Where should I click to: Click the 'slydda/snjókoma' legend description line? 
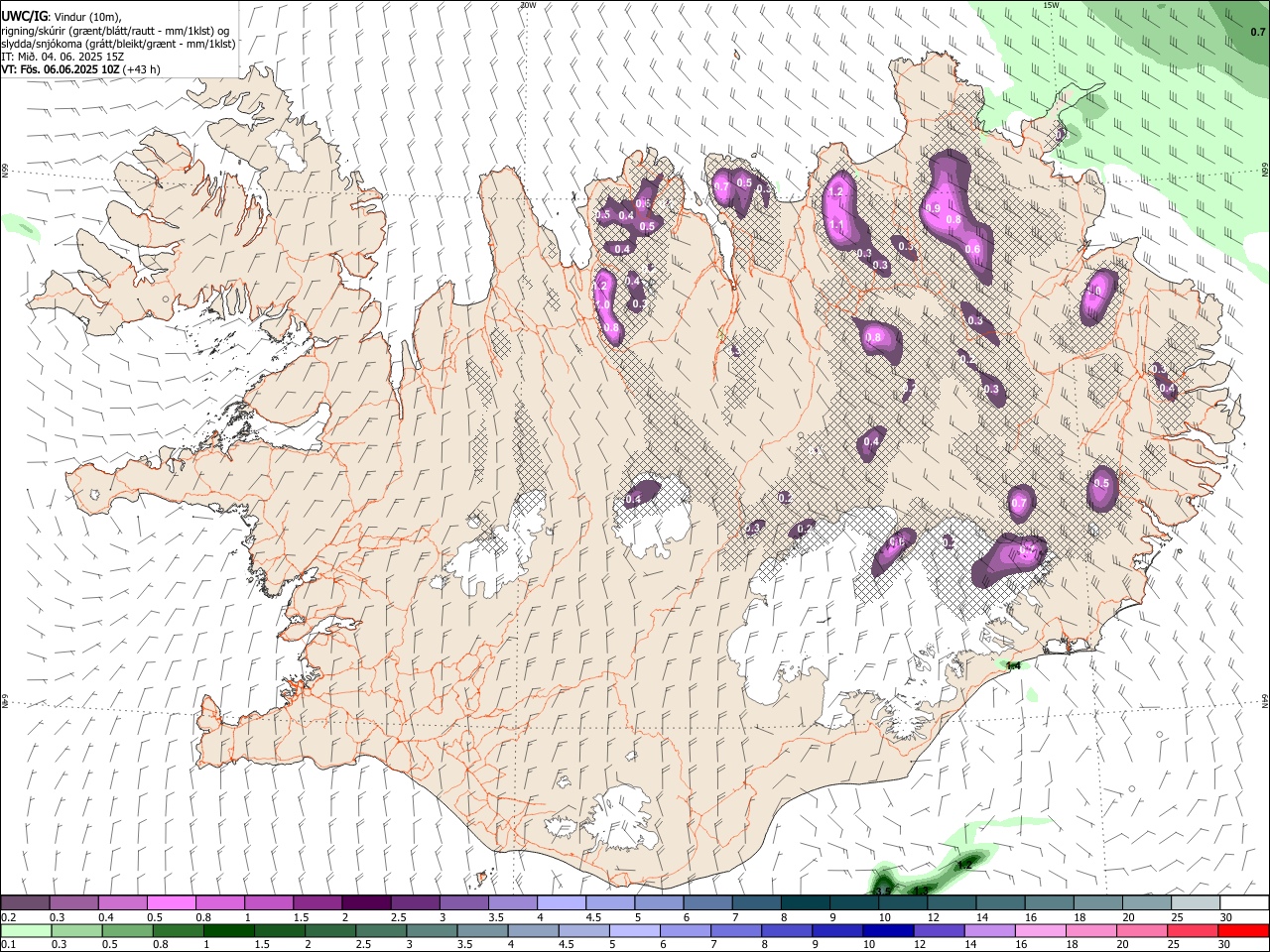(118, 43)
